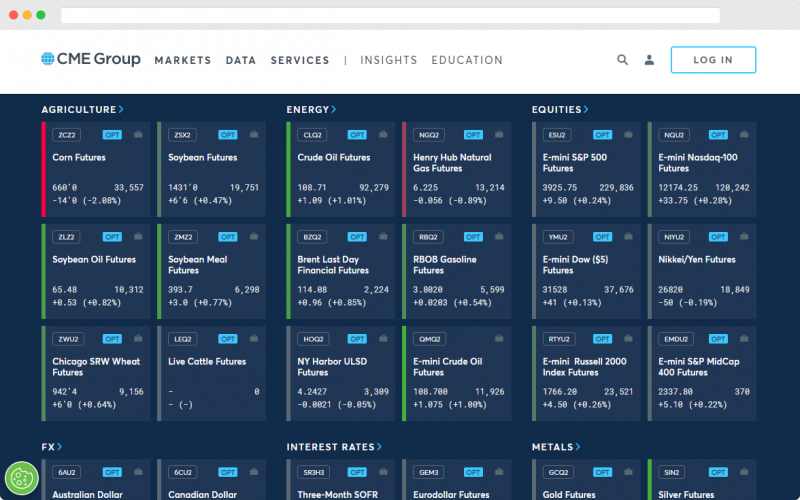Click briefcase icon on Brent Last Day card

click(x=383, y=237)
